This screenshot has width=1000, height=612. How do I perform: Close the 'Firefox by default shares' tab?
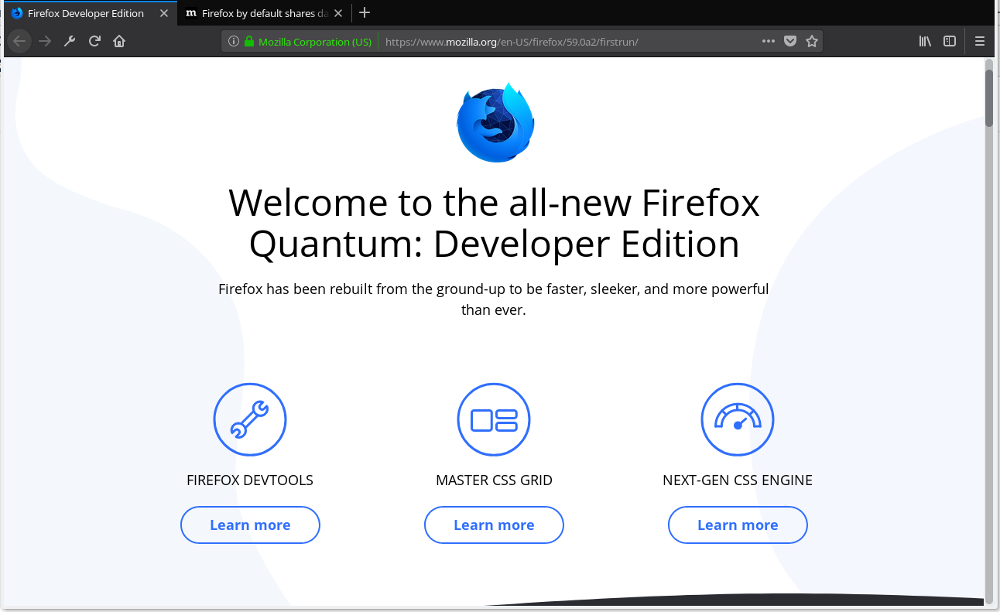click(338, 13)
